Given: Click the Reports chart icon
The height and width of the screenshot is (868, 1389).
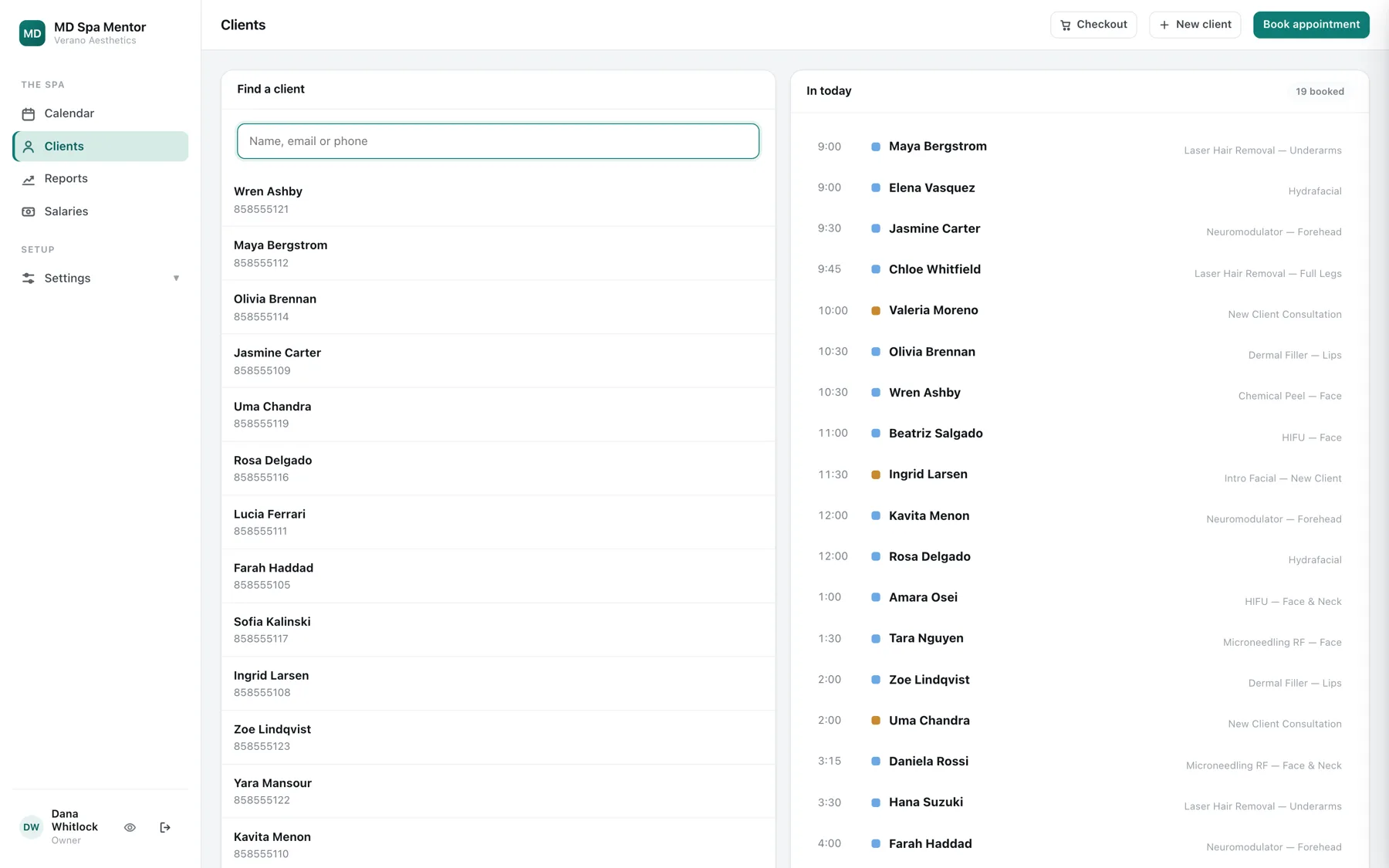Looking at the screenshot, I should tap(29, 179).
